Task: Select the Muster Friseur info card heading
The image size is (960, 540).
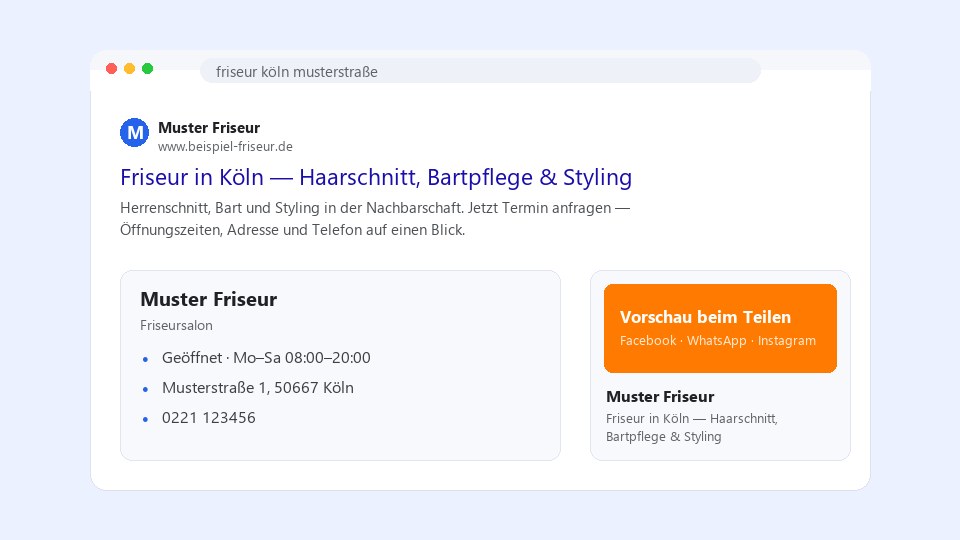Action: click(x=209, y=299)
